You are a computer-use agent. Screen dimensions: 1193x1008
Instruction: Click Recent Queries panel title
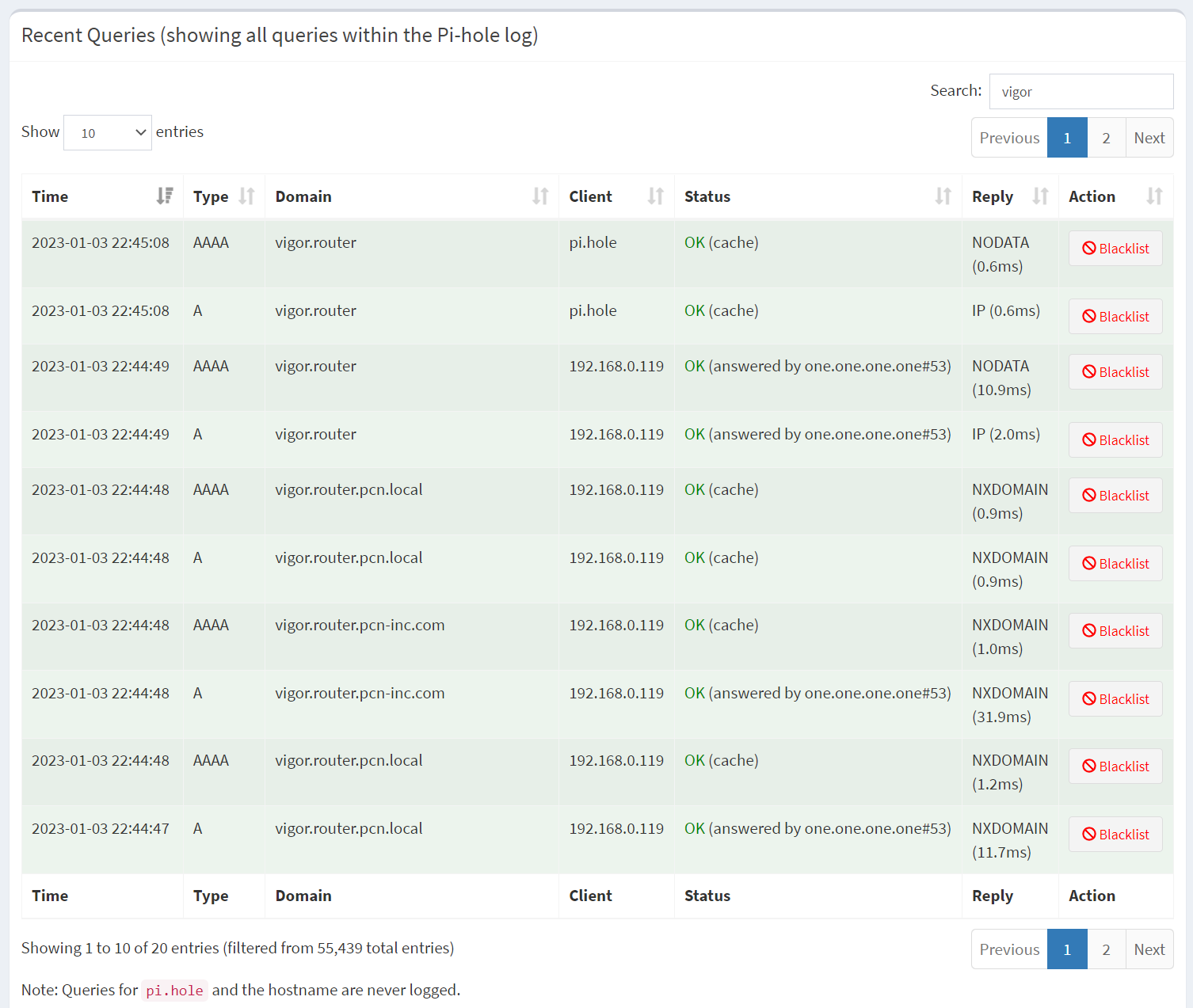pos(280,35)
